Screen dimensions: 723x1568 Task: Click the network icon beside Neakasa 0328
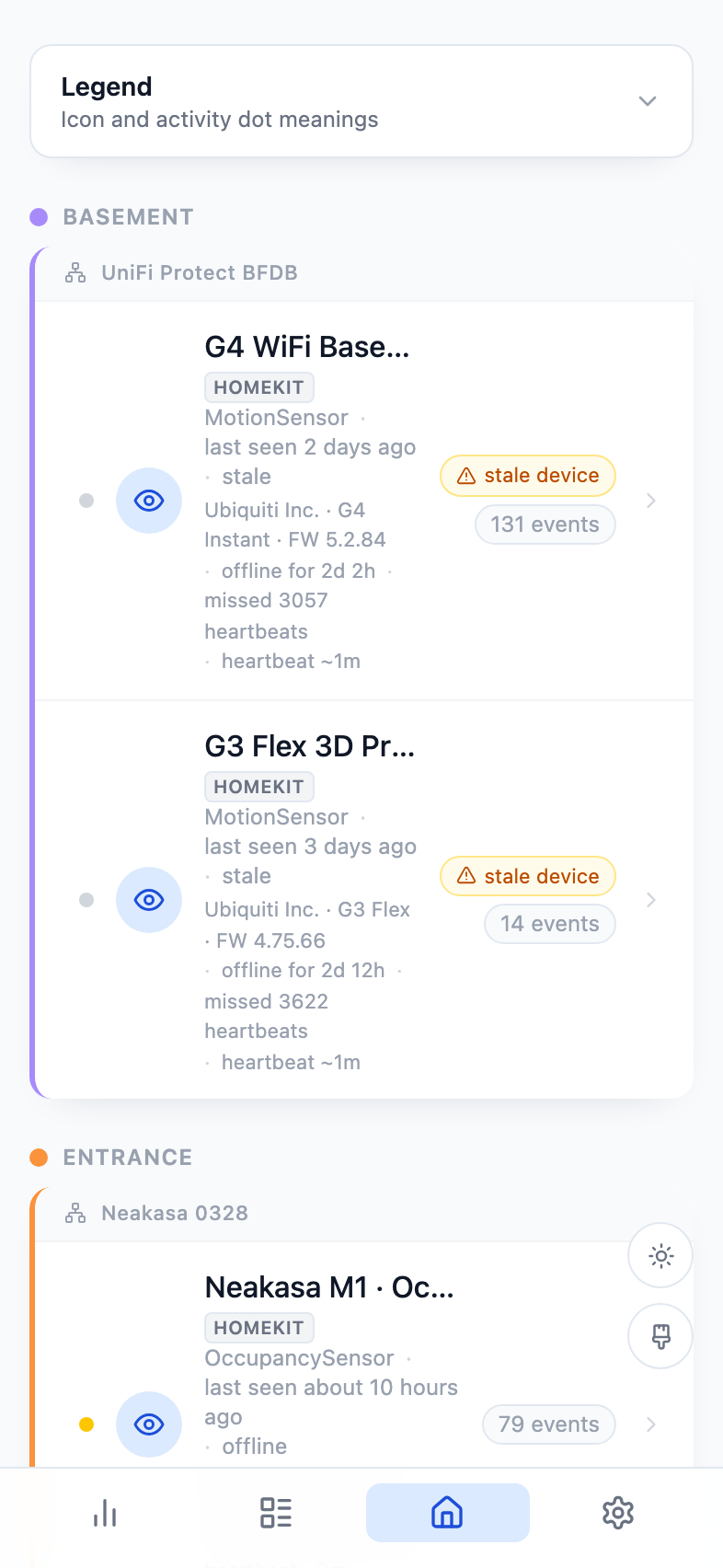click(x=75, y=1213)
